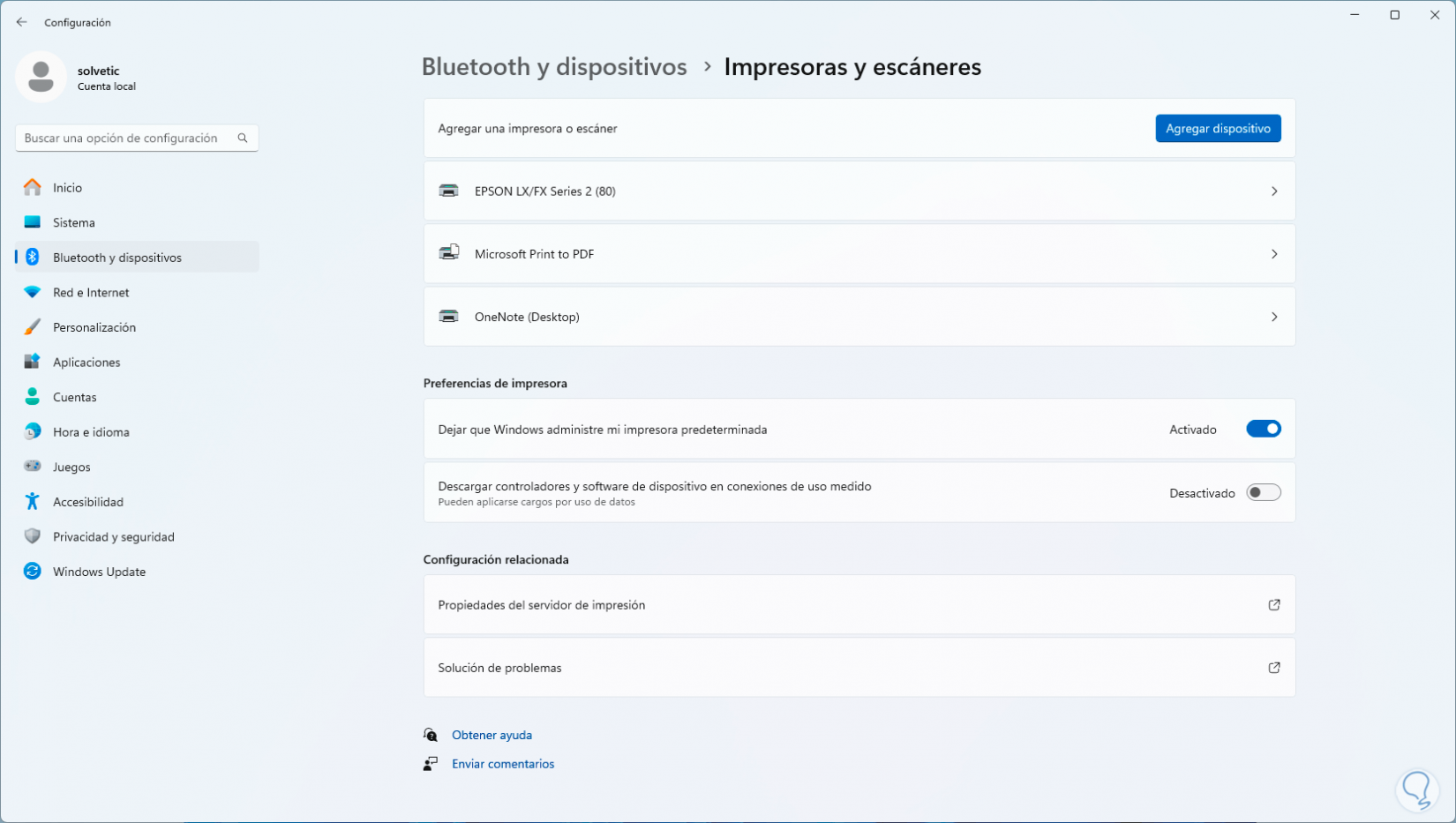Click the Accesibilidad accessibility icon
The image size is (1456, 823).
point(32,501)
